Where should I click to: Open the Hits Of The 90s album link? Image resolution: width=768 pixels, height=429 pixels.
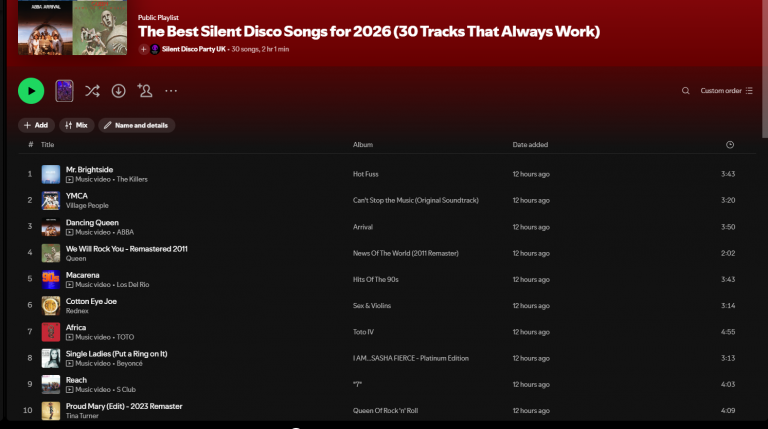376,279
